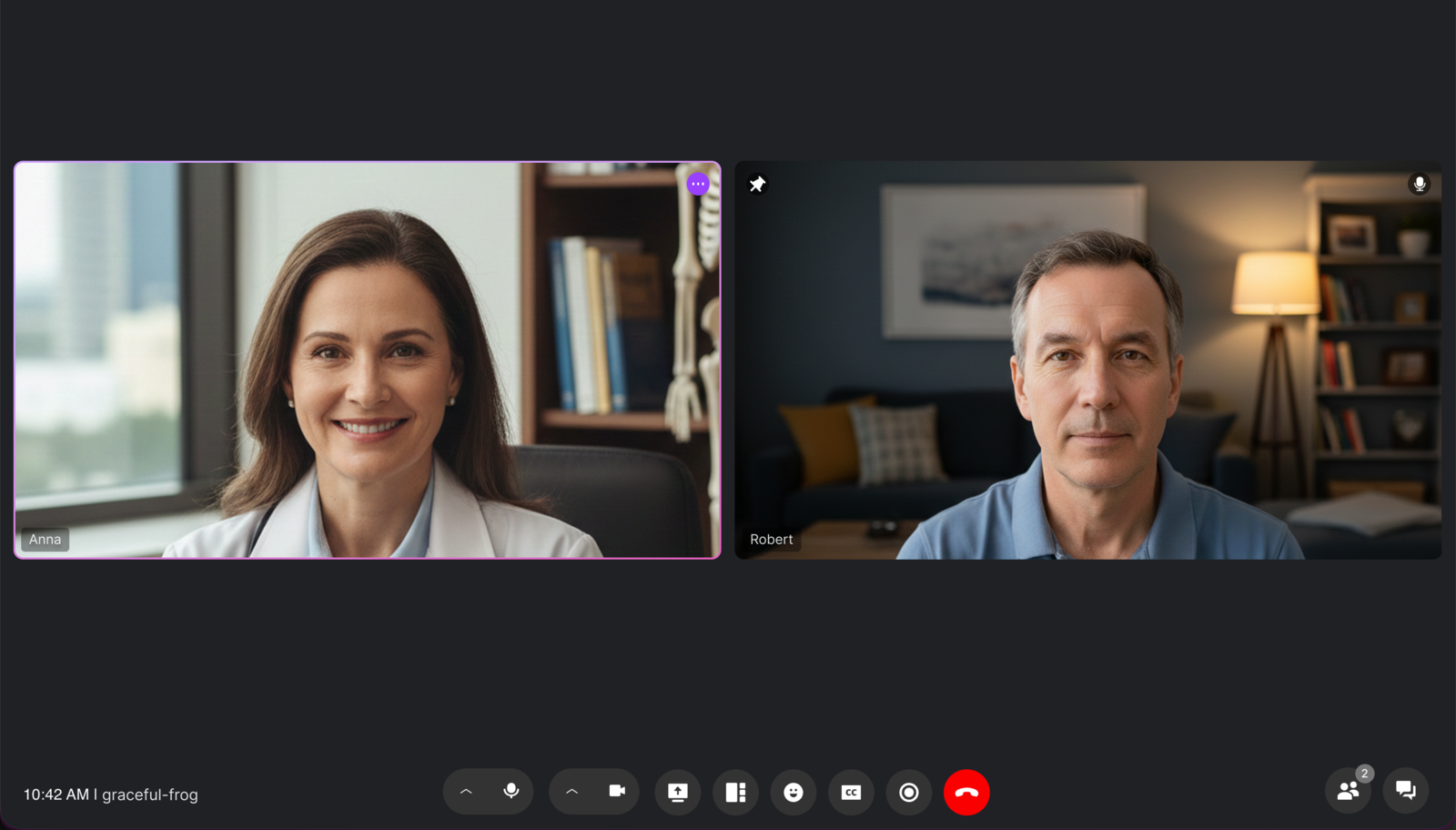Select Robert's name label

[x=771, y=539]
